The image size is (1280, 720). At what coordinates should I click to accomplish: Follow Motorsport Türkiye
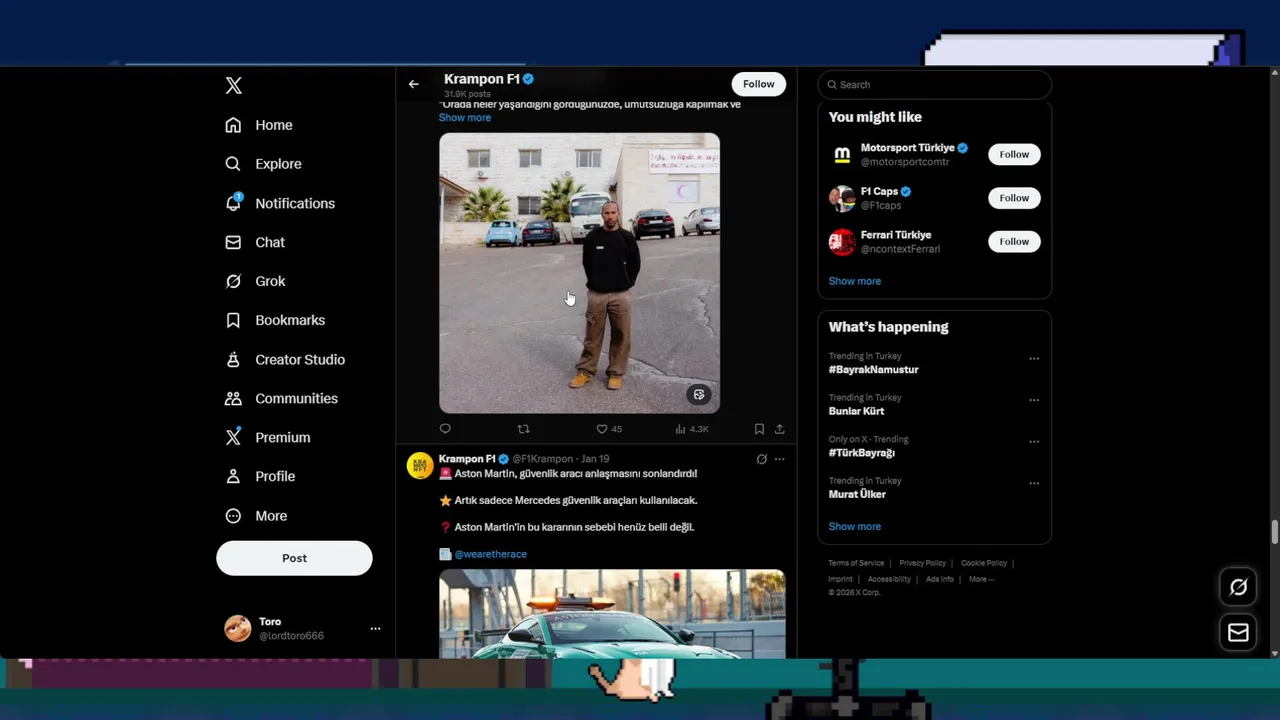(1014, 154)
